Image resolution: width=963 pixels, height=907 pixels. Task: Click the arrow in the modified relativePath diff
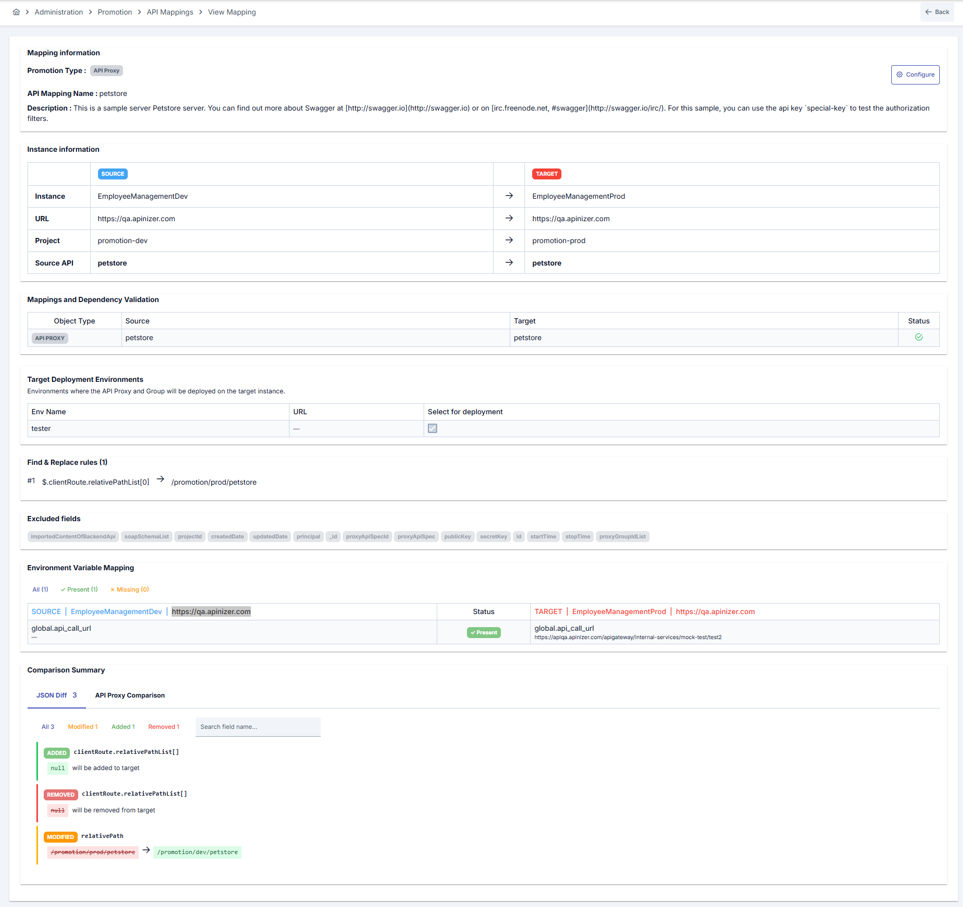[146, 851]
